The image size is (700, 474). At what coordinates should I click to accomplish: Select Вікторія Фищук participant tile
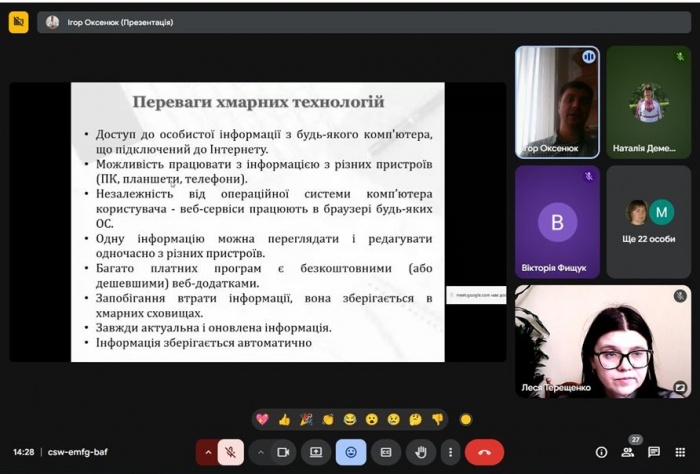[x=557, y=221]
